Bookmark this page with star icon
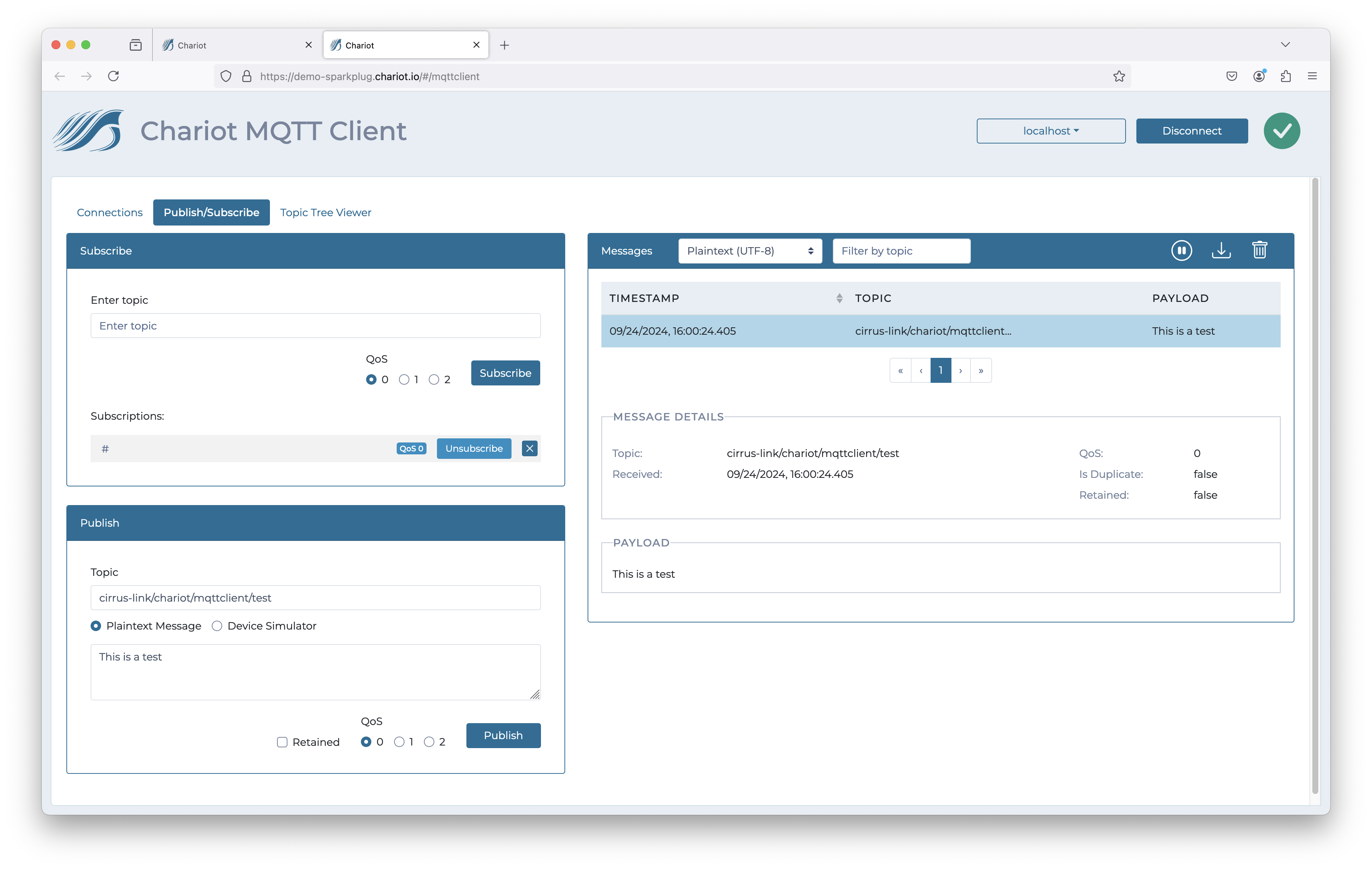The width and height of the screenshot is (1372, 870). coord(1118,76)
